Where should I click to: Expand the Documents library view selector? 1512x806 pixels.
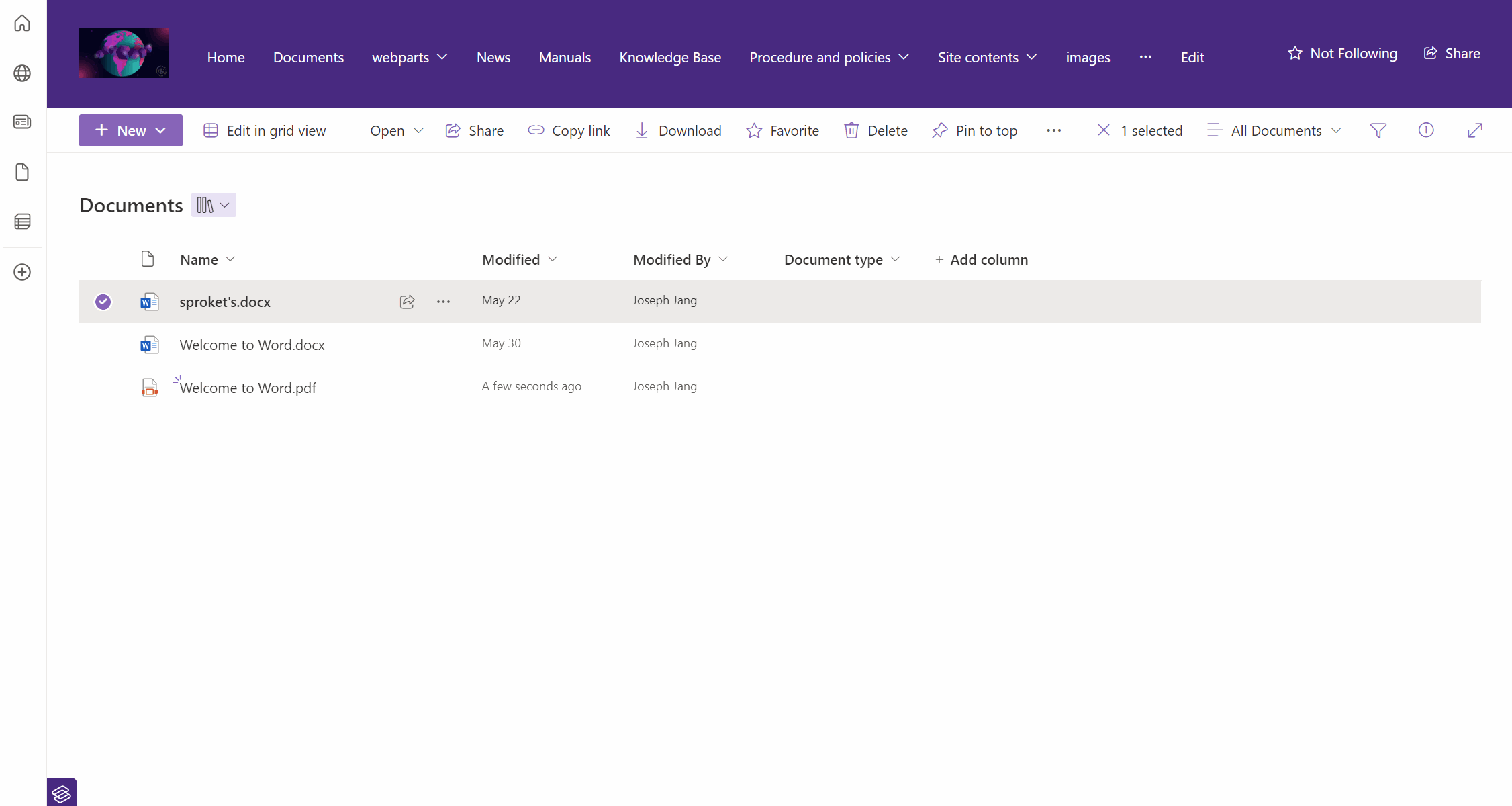click(213, 205)
